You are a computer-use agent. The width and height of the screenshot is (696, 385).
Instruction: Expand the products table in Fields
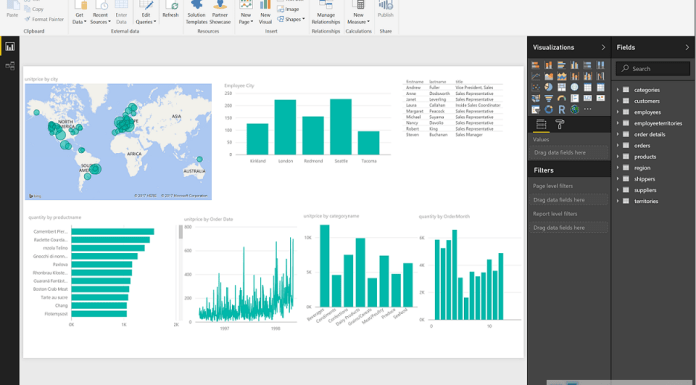coord(617,156)
